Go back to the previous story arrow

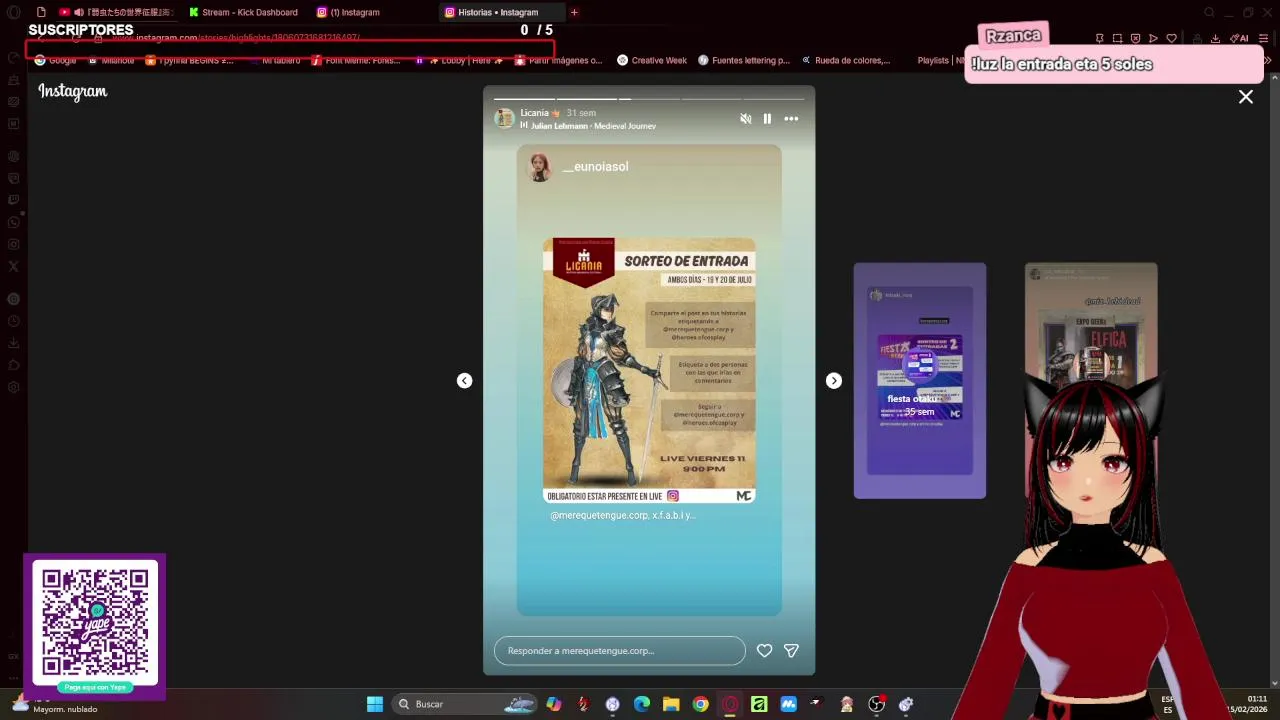tap(464, 381)
